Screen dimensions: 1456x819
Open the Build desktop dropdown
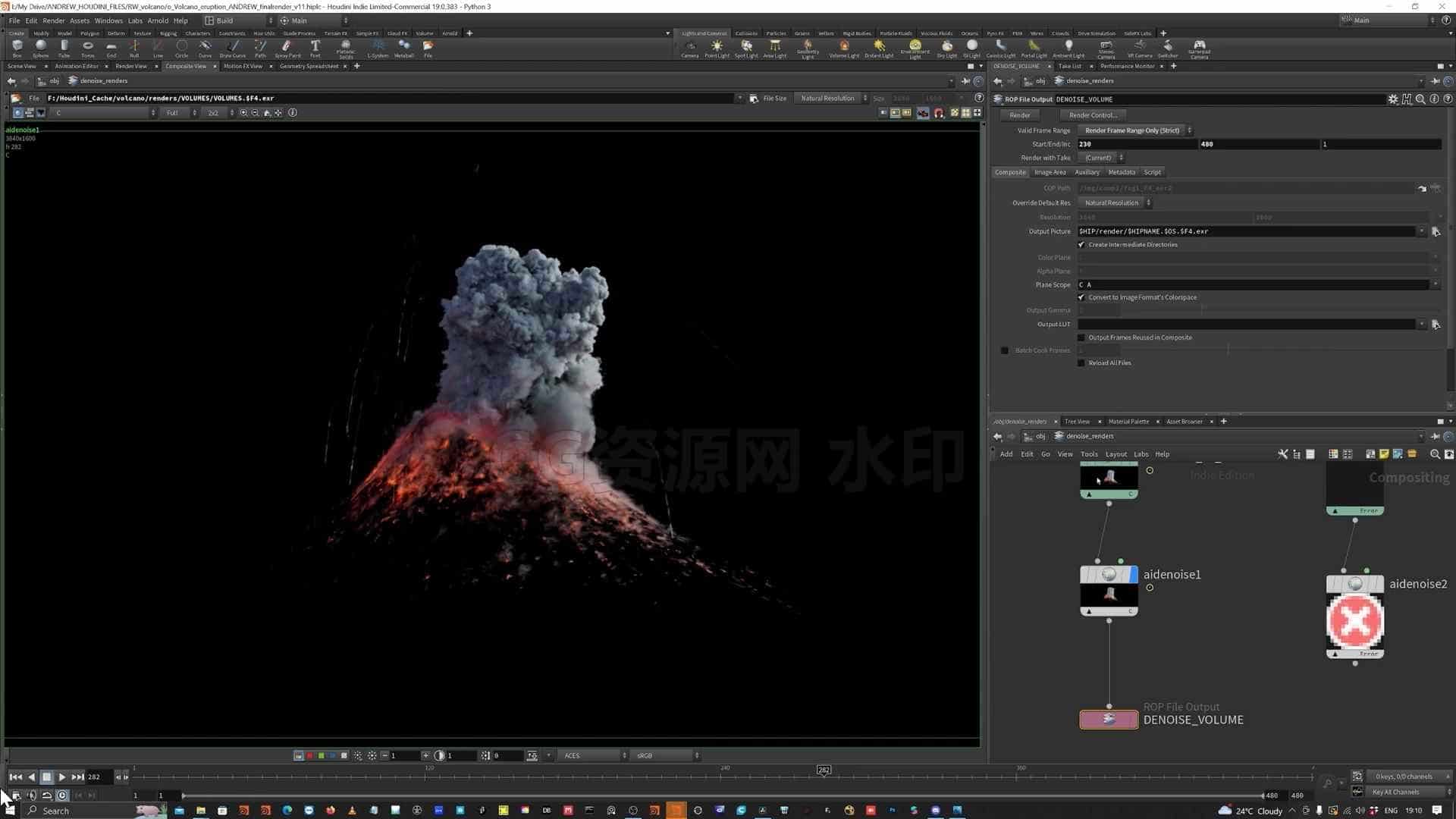click(238, 20)
